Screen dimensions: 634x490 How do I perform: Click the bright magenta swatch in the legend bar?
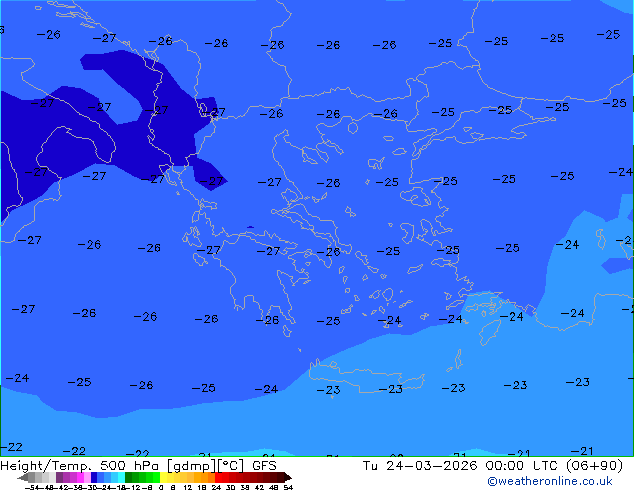(x=80, y=477)
